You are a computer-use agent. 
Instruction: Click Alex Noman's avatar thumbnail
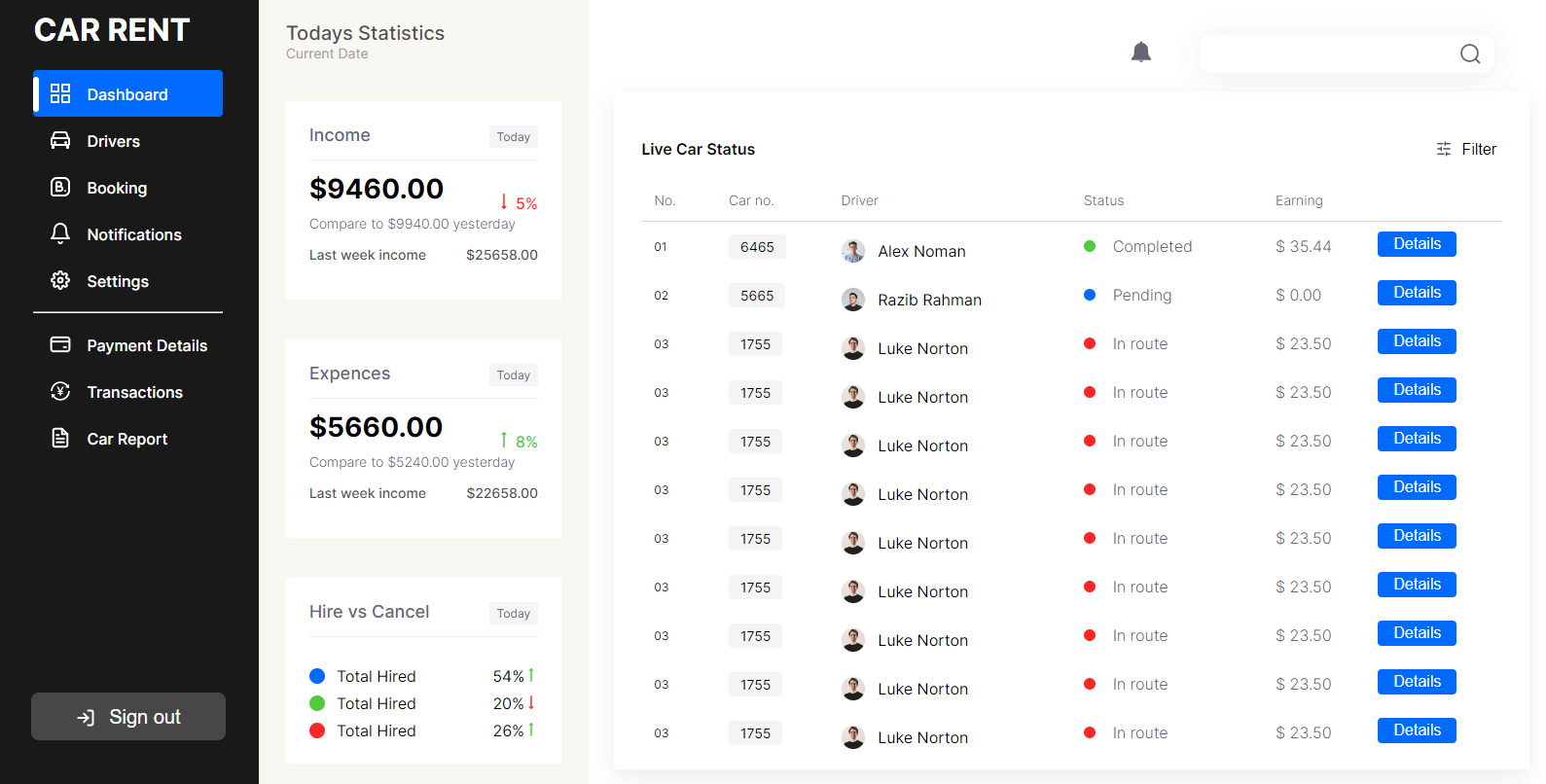tap(853, 251)
